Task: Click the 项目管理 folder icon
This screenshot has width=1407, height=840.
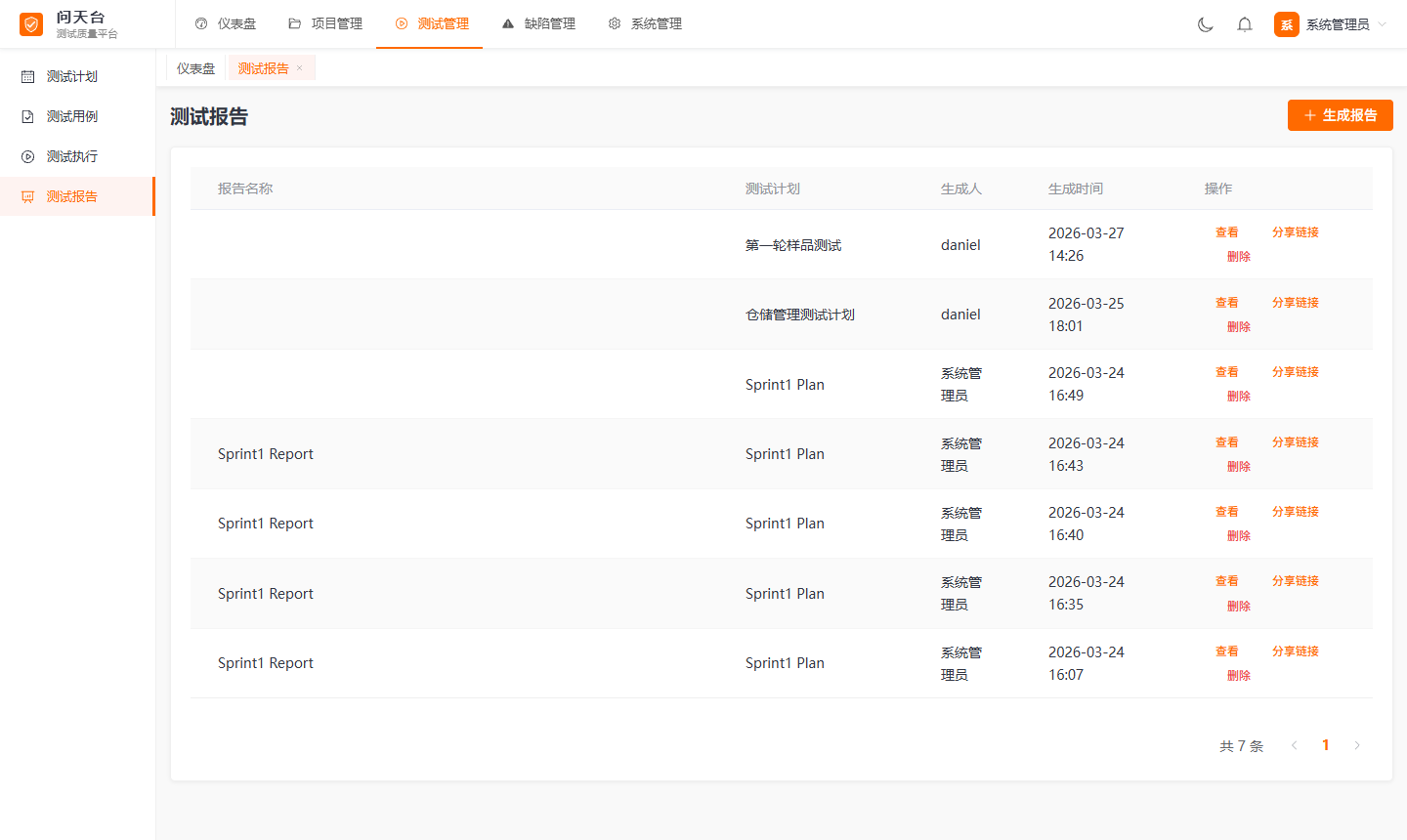Action: coord(294,23)
